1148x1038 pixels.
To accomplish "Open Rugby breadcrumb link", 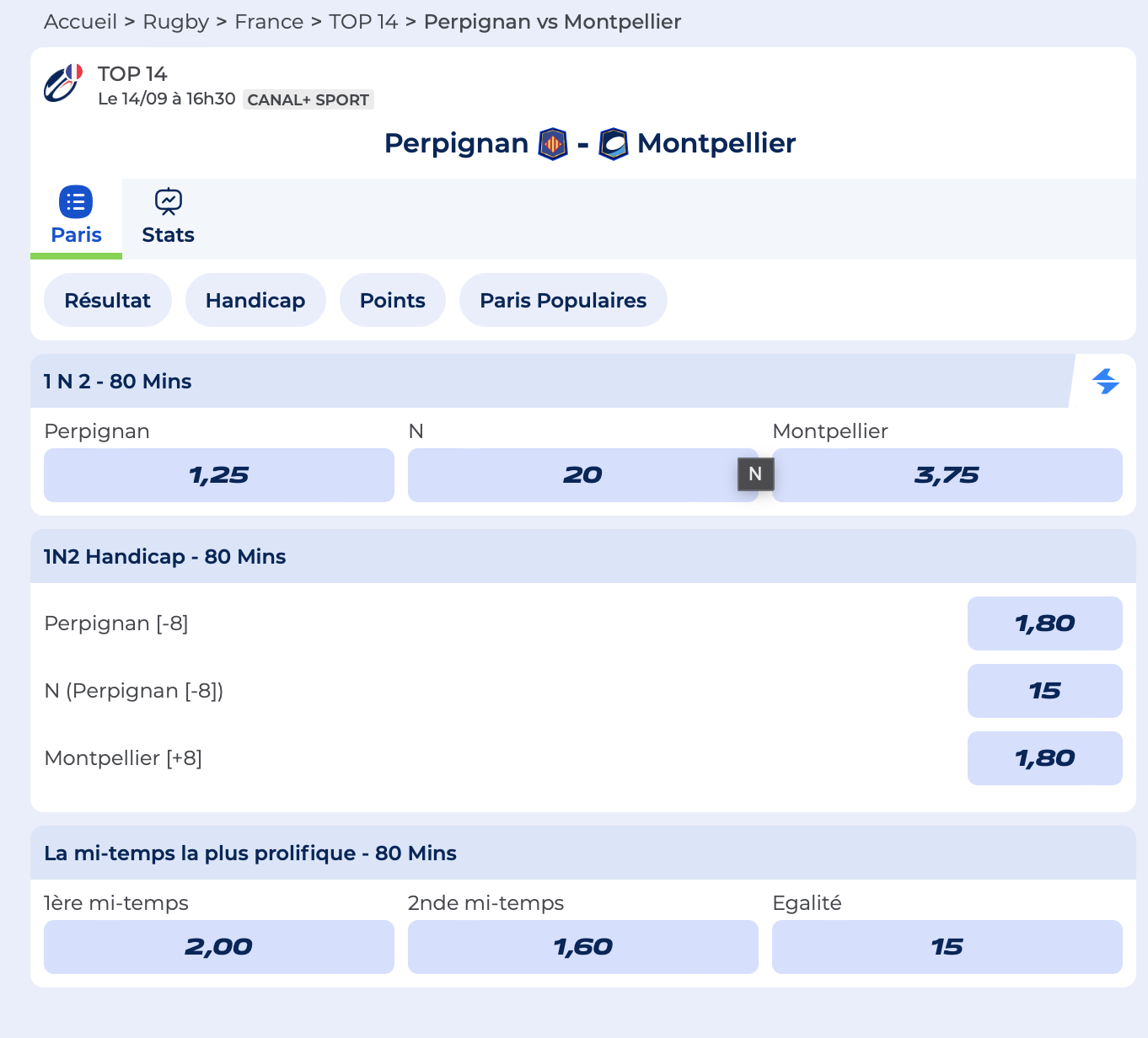I will 175,22.
